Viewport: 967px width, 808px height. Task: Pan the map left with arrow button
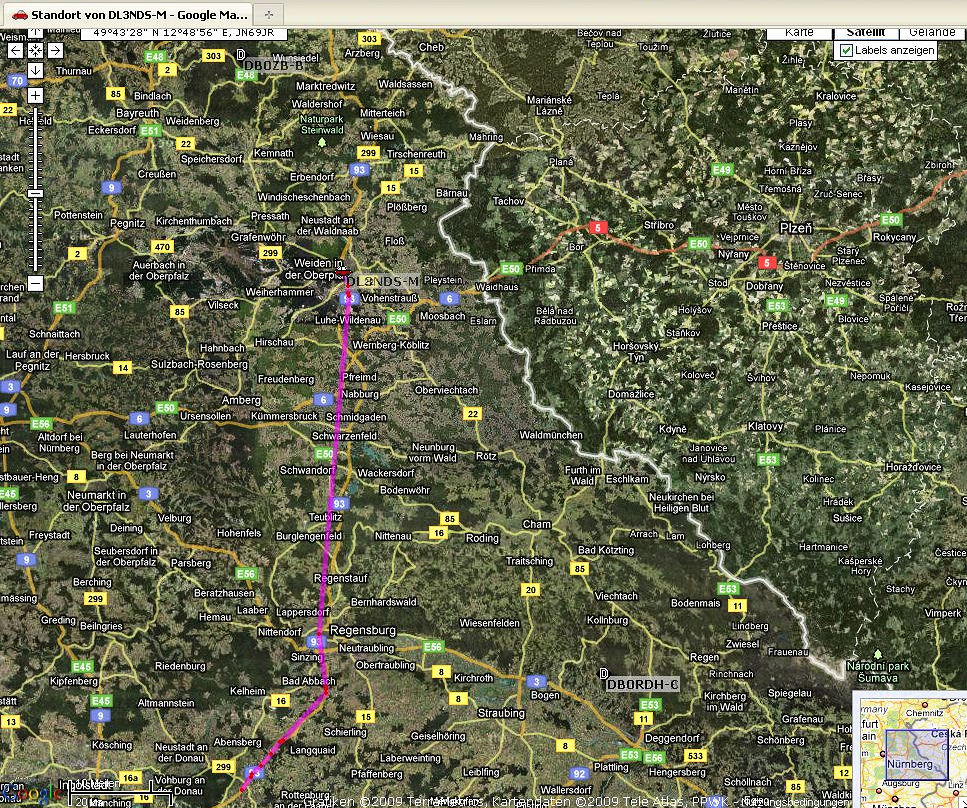pyautogui.click(x=15, y=51)
